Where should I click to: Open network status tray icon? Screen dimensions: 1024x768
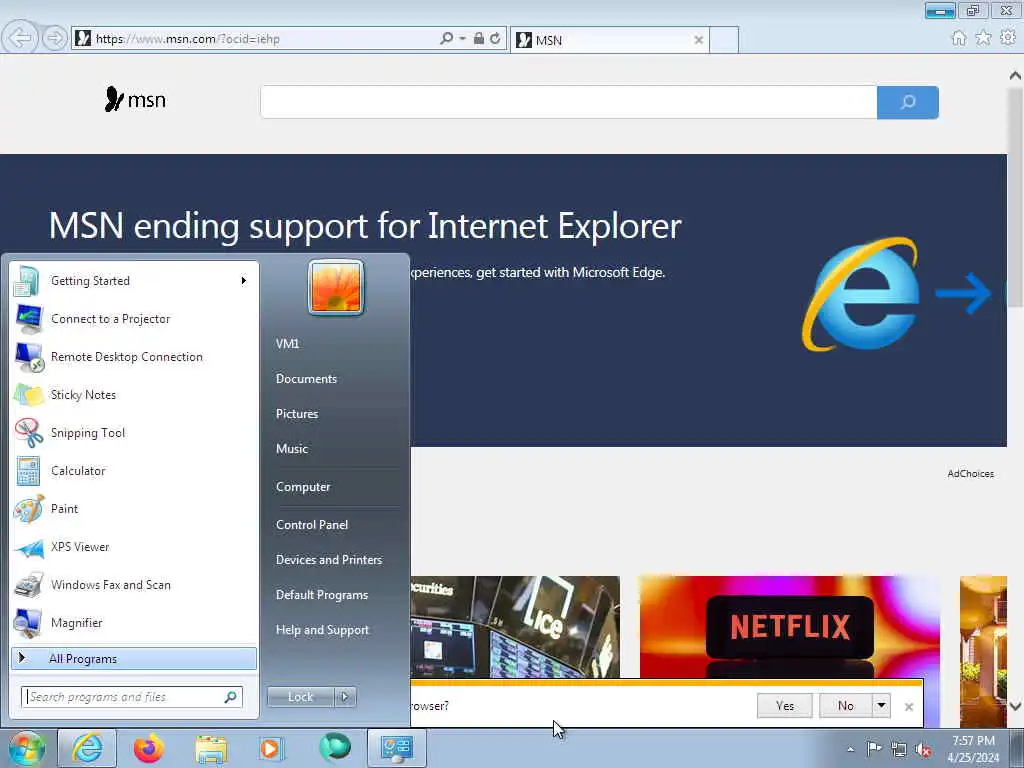[x=899, y=750]
